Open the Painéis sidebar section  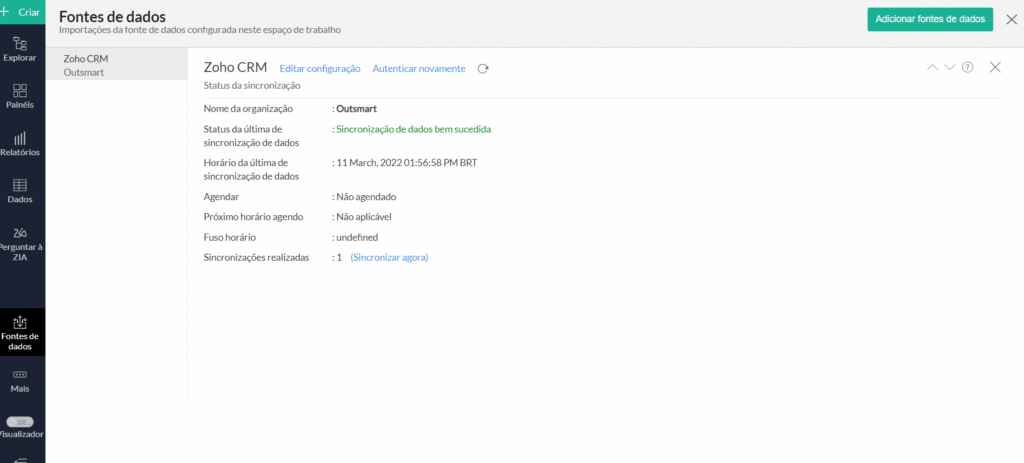click(x=20, y=96)
